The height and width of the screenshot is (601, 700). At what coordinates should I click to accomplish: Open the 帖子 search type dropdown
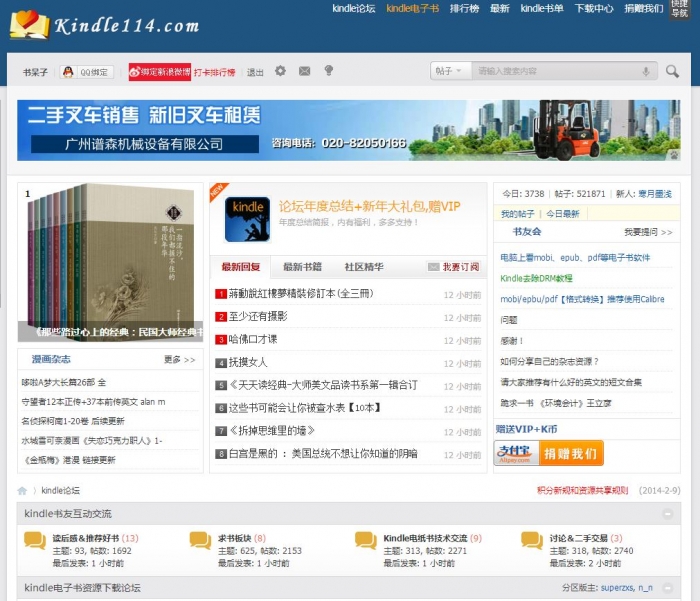coord(451,71)
